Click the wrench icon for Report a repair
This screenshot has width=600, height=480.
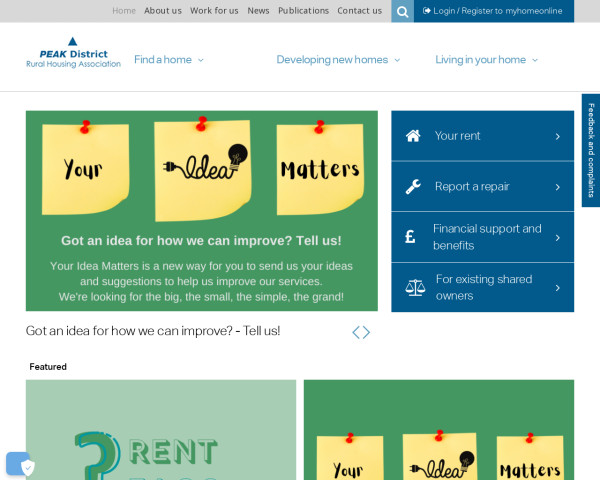[413, 187]
